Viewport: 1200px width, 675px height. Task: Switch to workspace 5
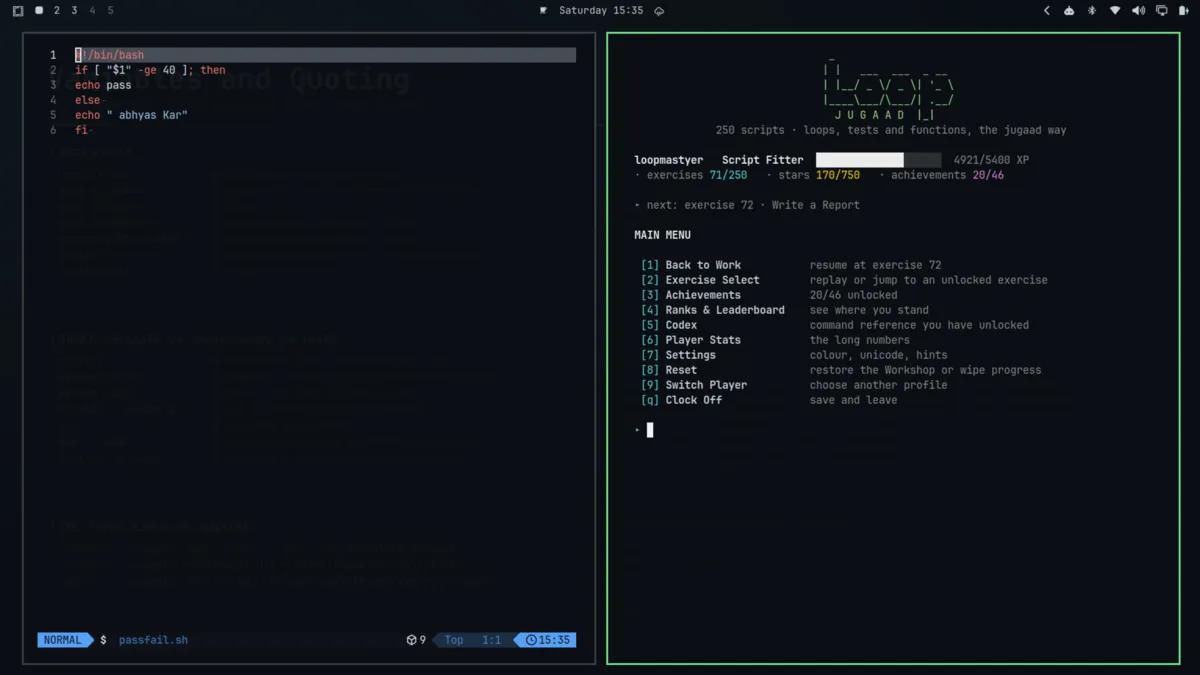[110, 10]
